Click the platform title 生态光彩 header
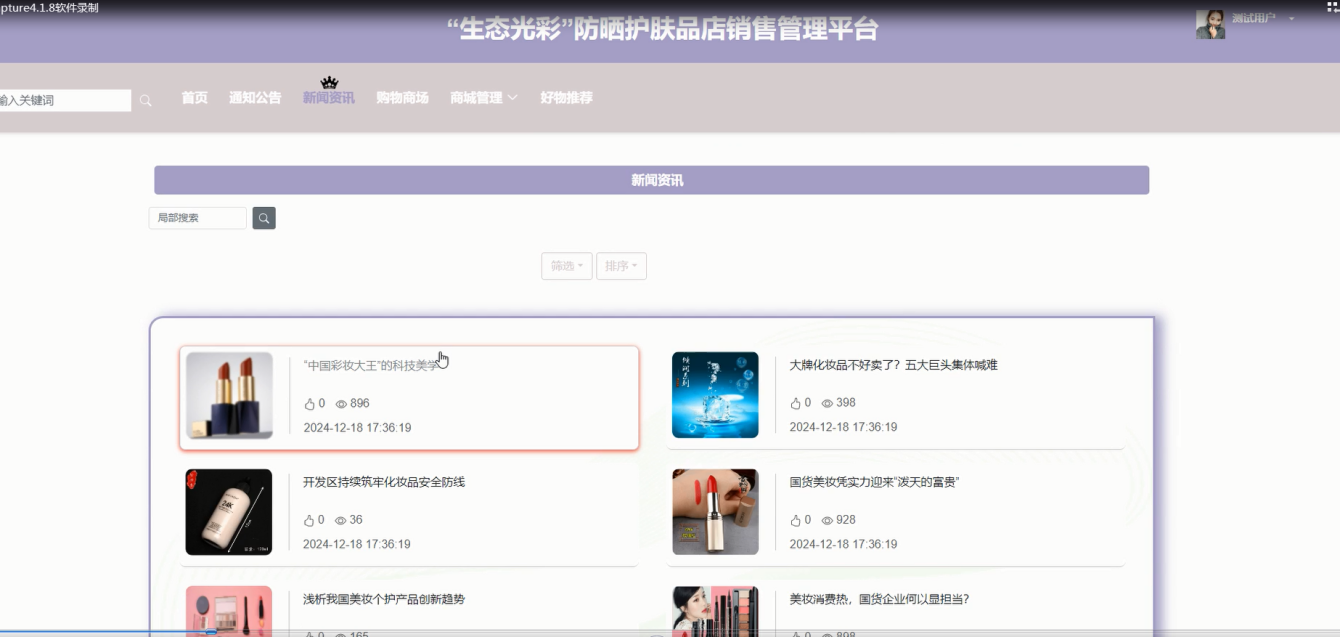The width and height of the screenshot is (1340, 637). (x=663, y=29)
